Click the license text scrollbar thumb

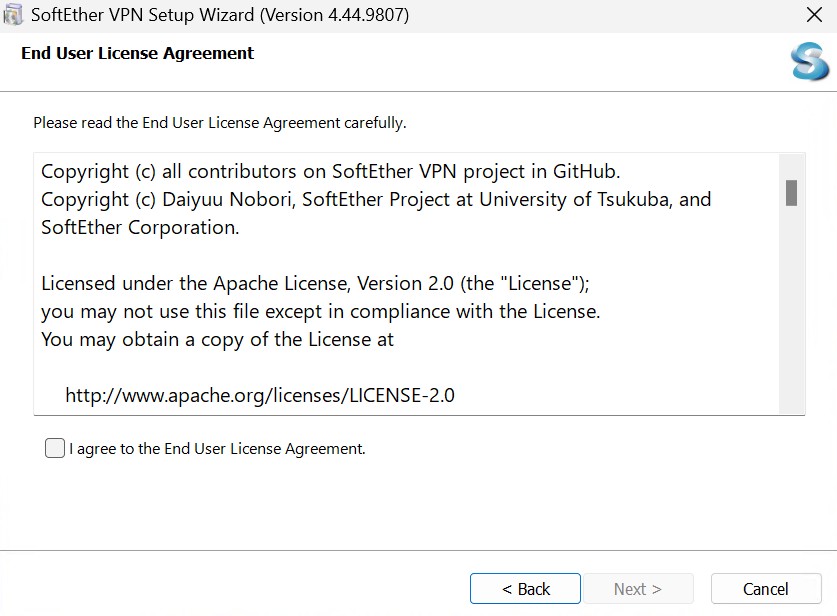(x=791, y=192)
